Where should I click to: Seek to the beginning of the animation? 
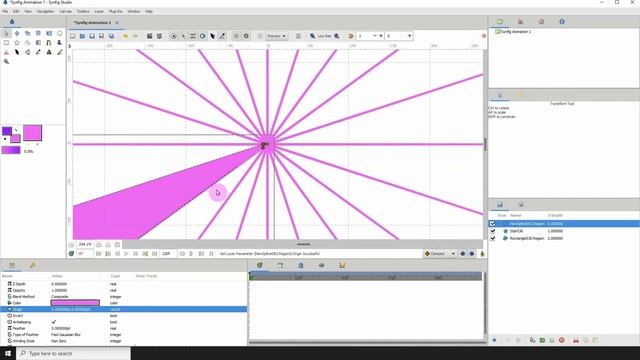[x=98, y=253]
